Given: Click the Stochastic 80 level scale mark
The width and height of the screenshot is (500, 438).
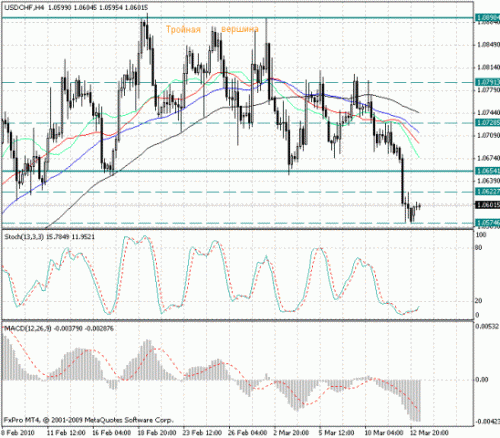Looking at the screenshot, I should [x=478, y=247].
